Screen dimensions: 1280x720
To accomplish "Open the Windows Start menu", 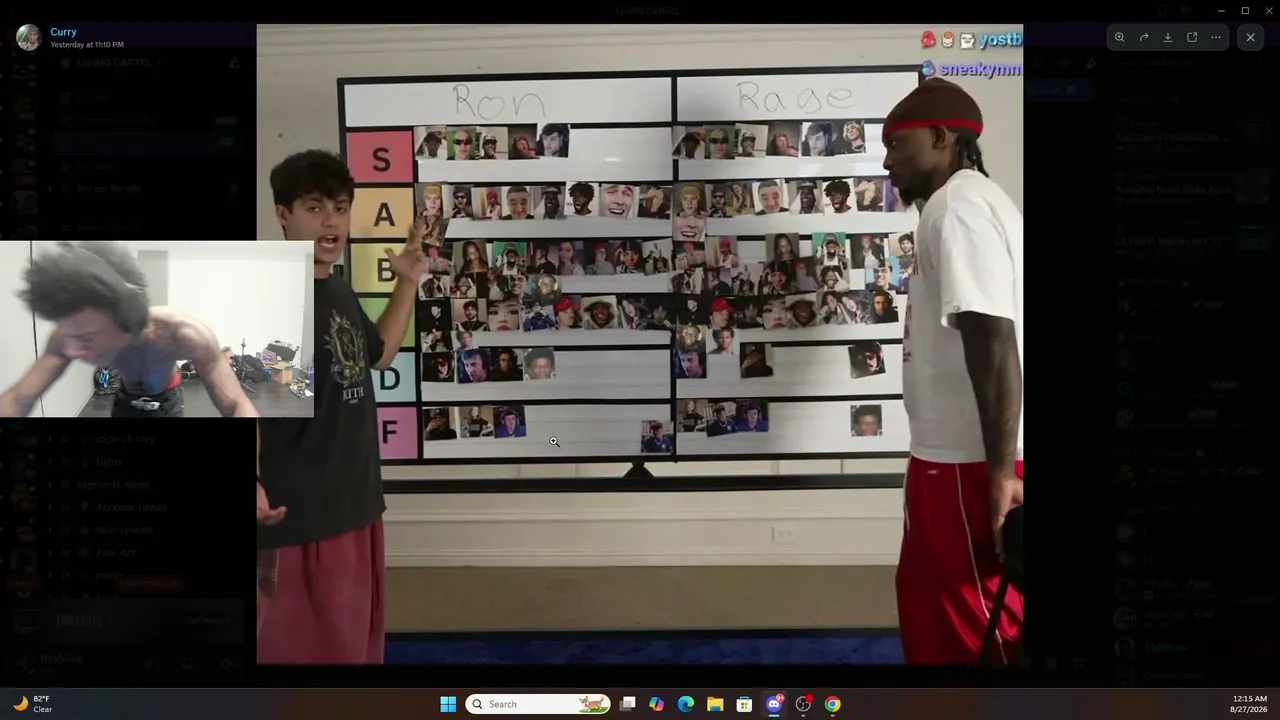I will [x=448, y=704].
